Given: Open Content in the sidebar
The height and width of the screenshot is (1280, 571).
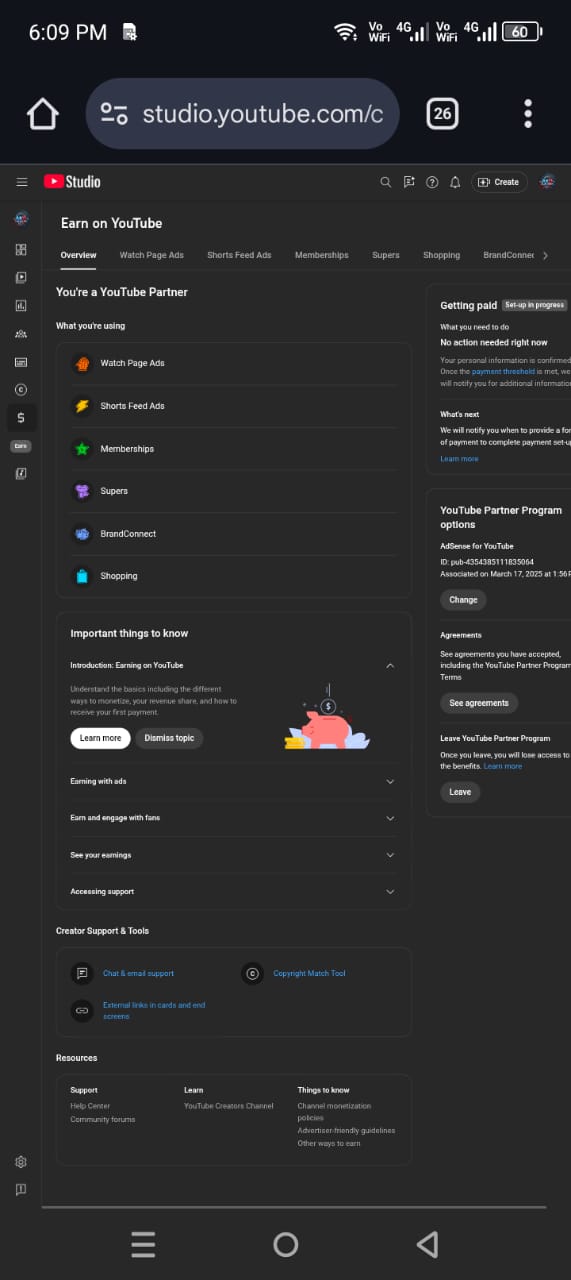Looking at the screenshot, I should pos(21,277).
